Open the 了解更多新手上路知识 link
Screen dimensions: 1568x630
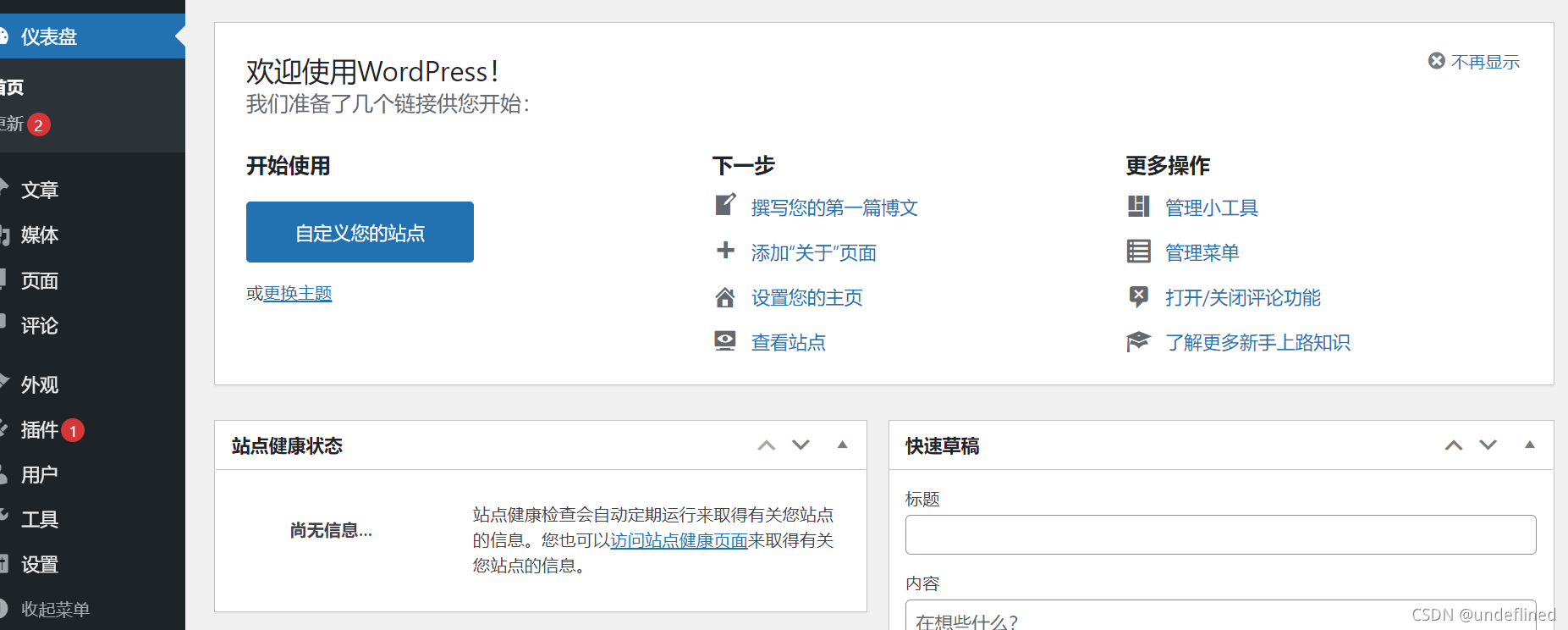(x=1257, y=342)
